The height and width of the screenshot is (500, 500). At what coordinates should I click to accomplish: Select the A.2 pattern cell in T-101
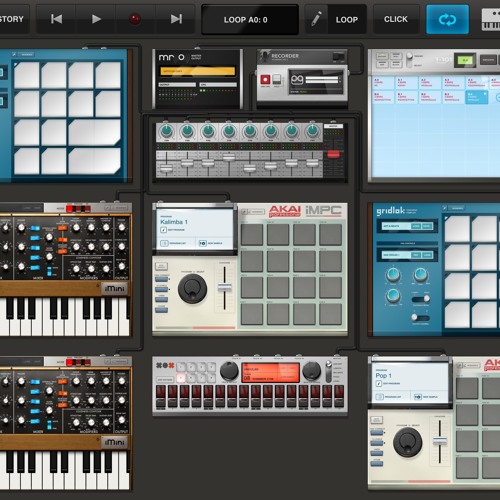(429, 83)
